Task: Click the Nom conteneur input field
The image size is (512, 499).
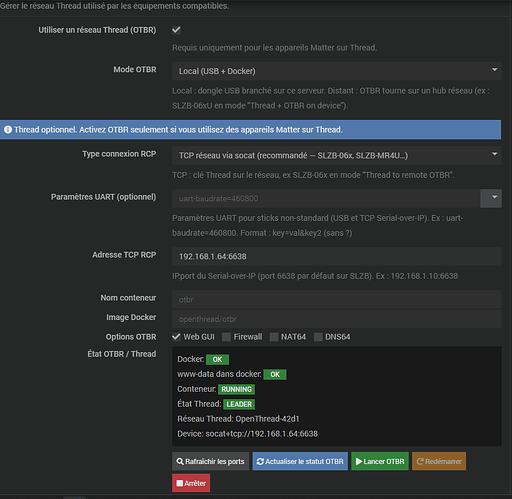Action: point(337,299)
